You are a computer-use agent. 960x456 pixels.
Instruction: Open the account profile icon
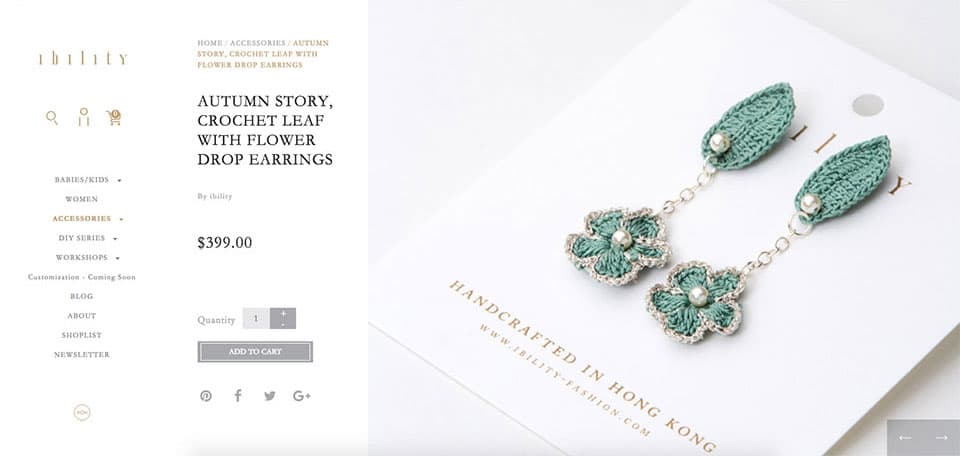[83, 117]
